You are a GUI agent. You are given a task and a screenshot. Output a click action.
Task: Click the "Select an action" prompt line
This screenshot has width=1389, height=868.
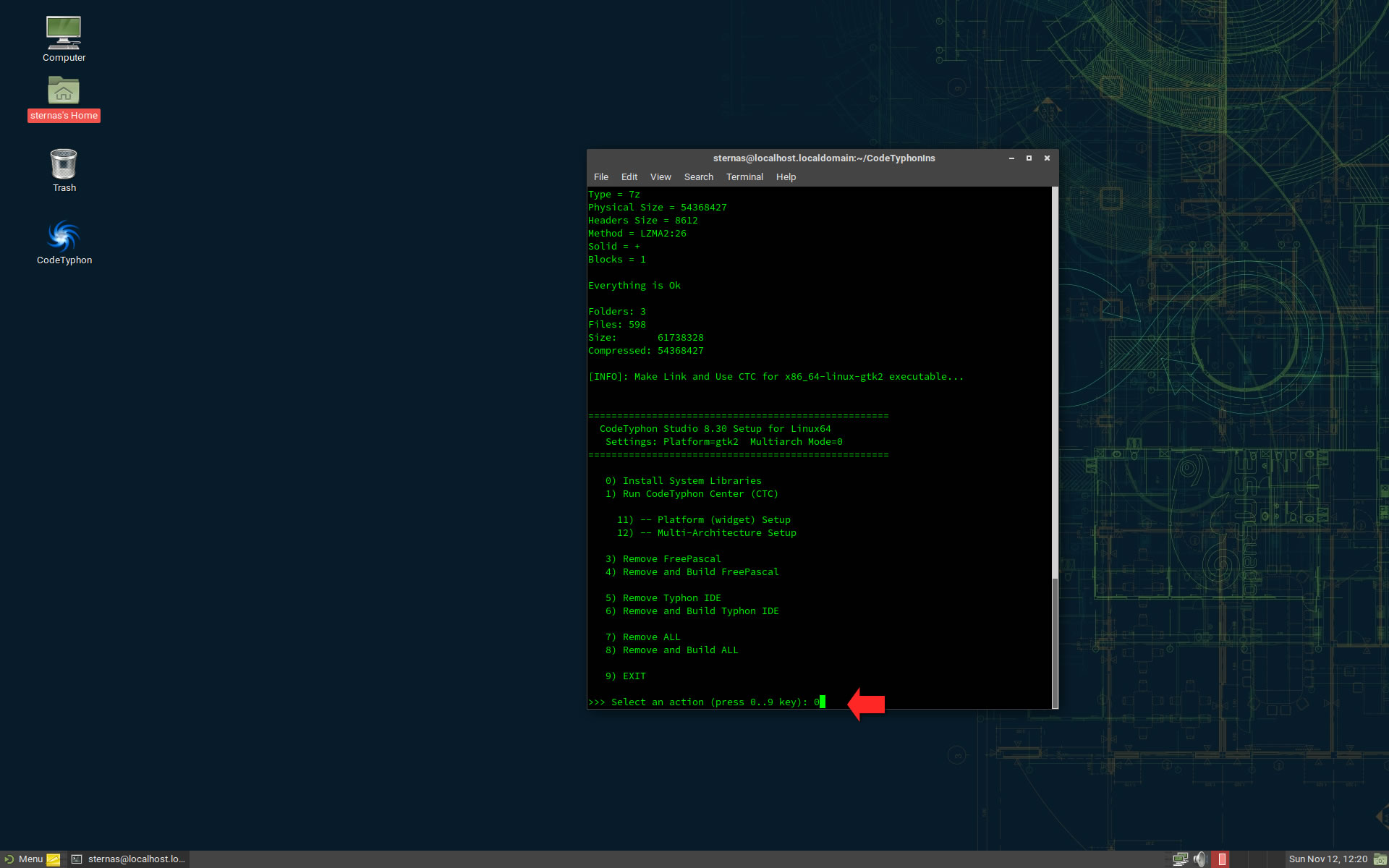706,702
